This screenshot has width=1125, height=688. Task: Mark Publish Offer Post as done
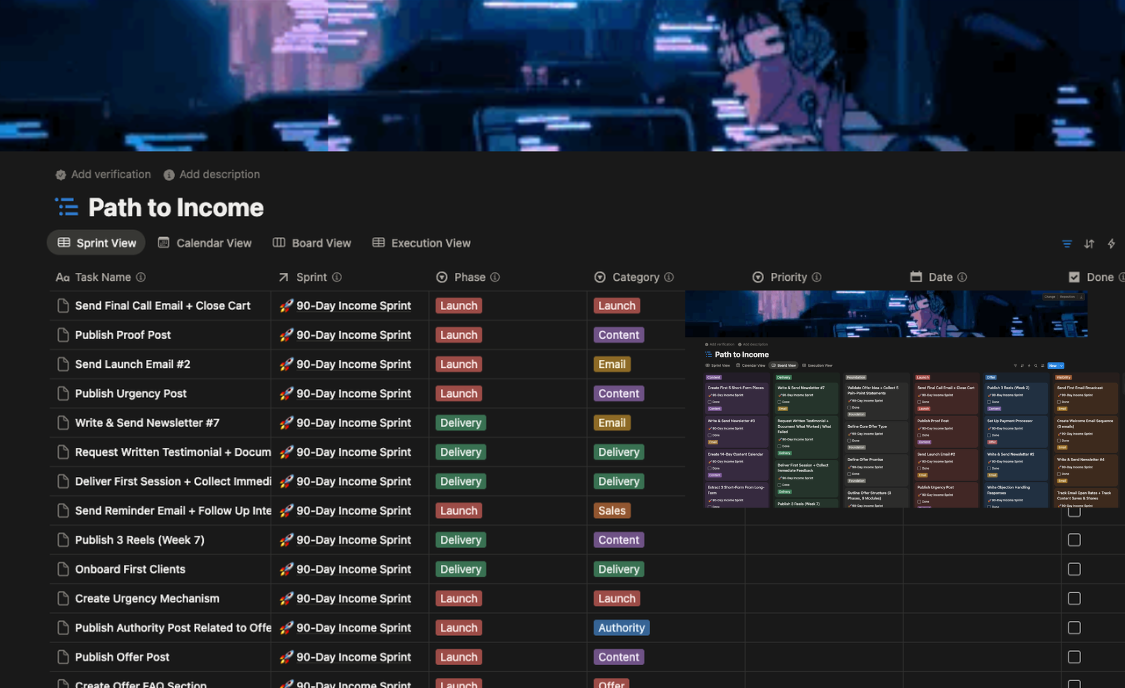(1074, 657)
